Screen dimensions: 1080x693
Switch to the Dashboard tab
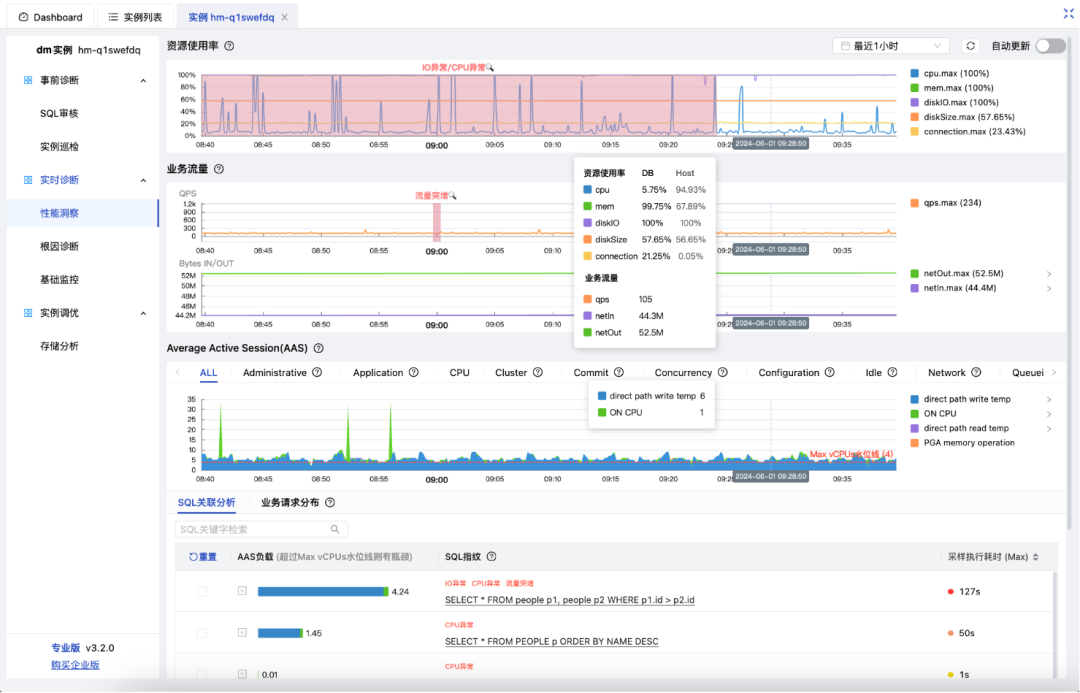point(50,17)
